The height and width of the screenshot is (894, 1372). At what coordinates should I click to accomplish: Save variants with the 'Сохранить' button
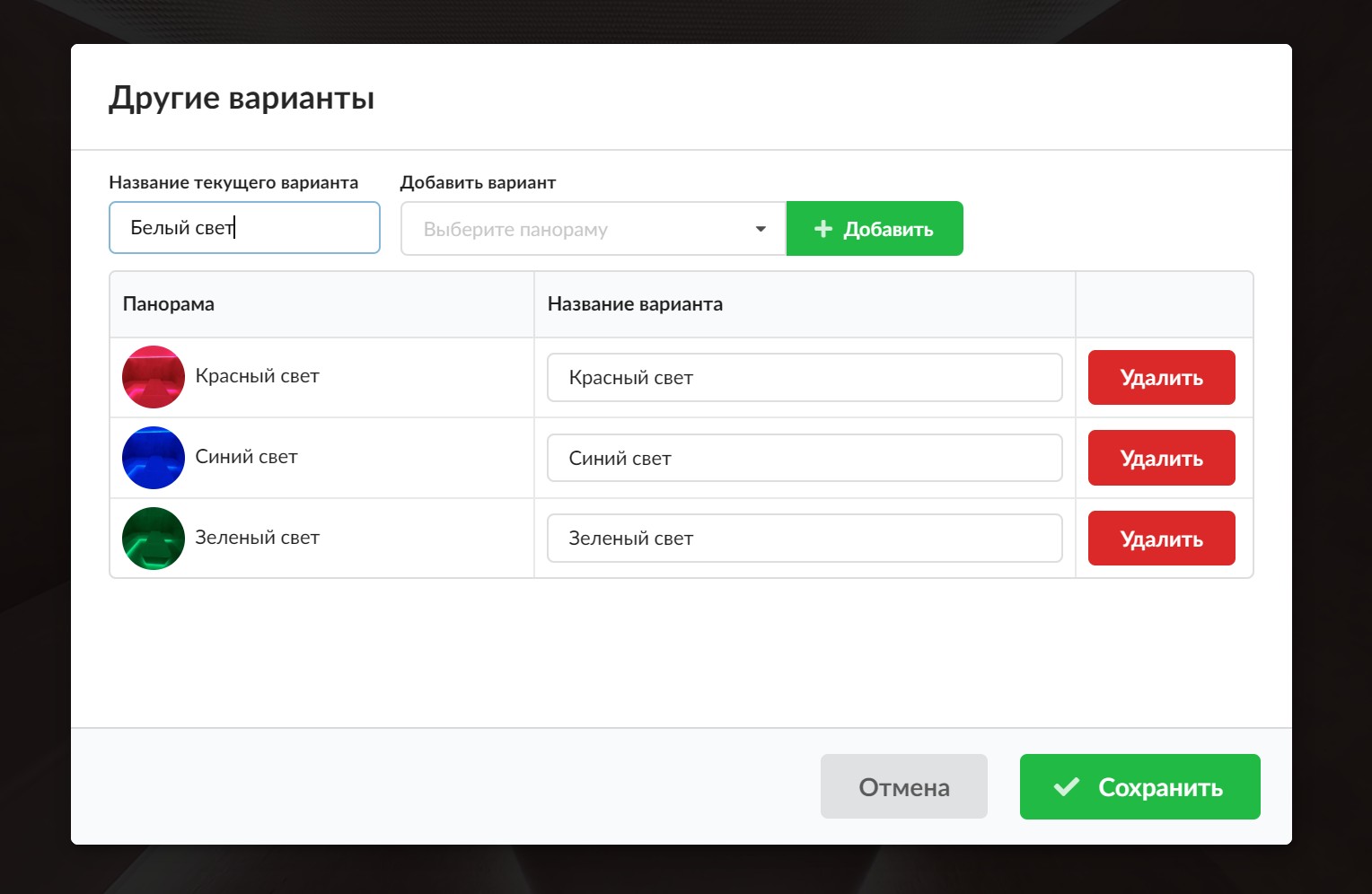(x=1139, y=787)
